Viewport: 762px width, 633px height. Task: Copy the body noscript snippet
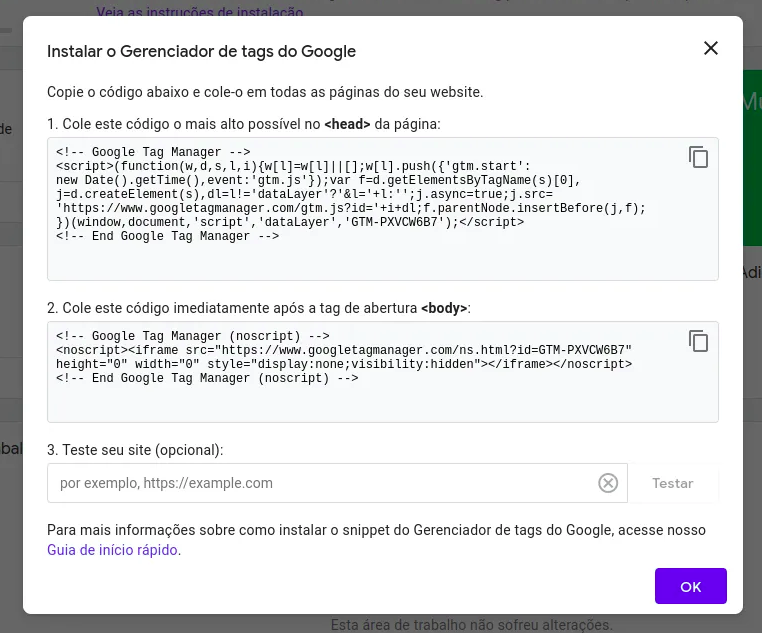pos(698,341)
